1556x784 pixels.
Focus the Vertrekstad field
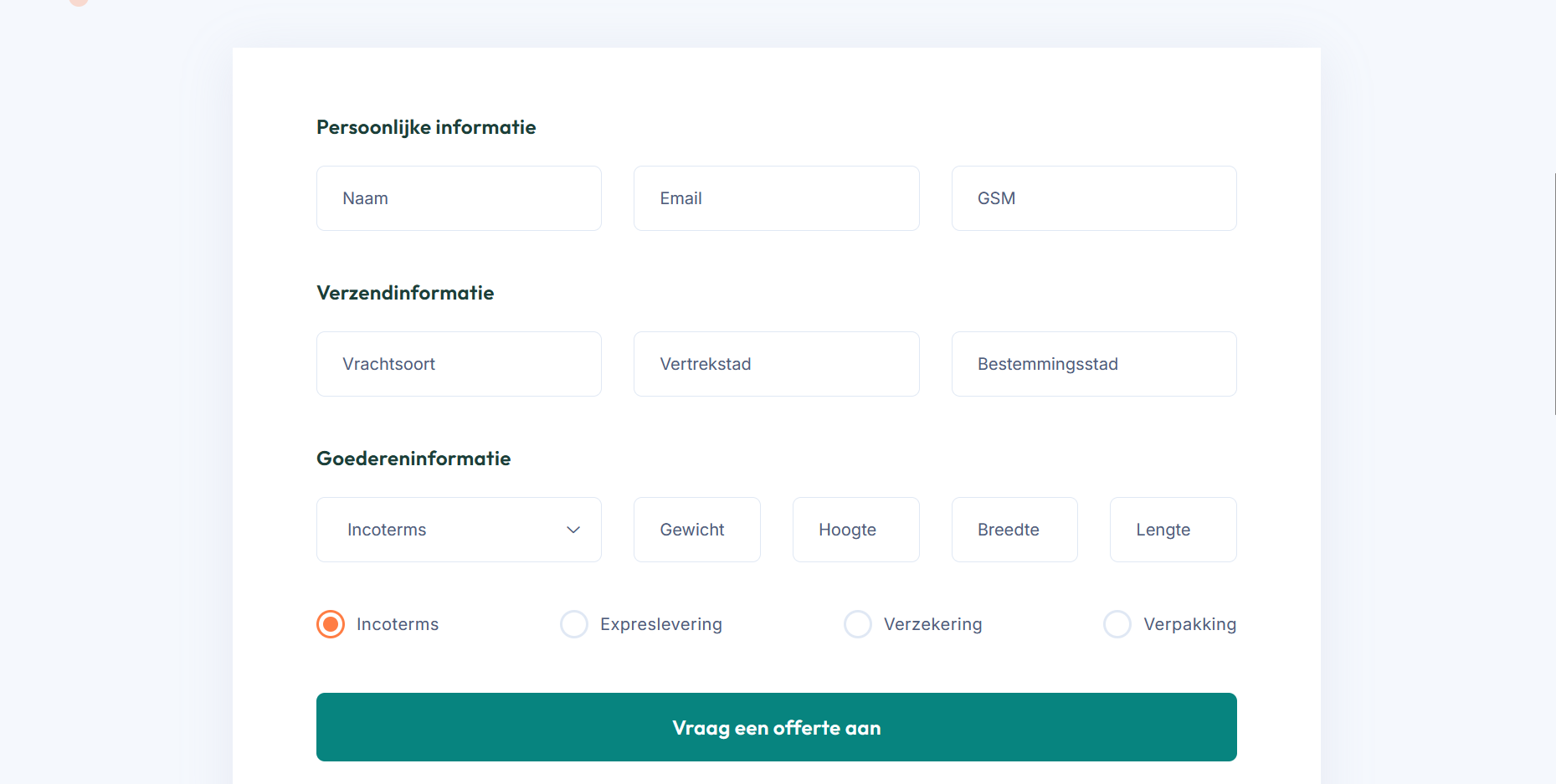point(777,364)
